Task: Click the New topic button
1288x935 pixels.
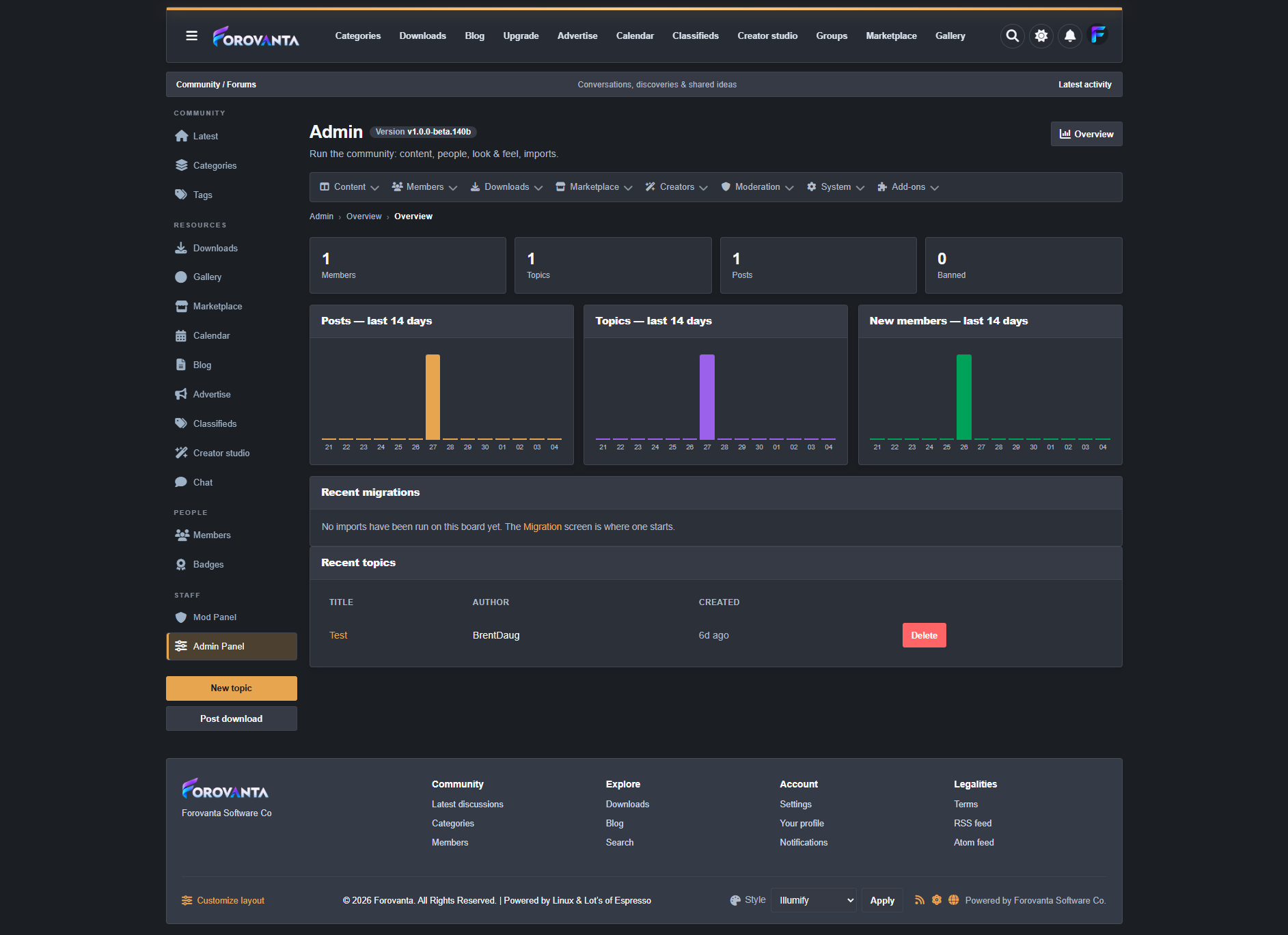Action: click(x=232, y=688)
